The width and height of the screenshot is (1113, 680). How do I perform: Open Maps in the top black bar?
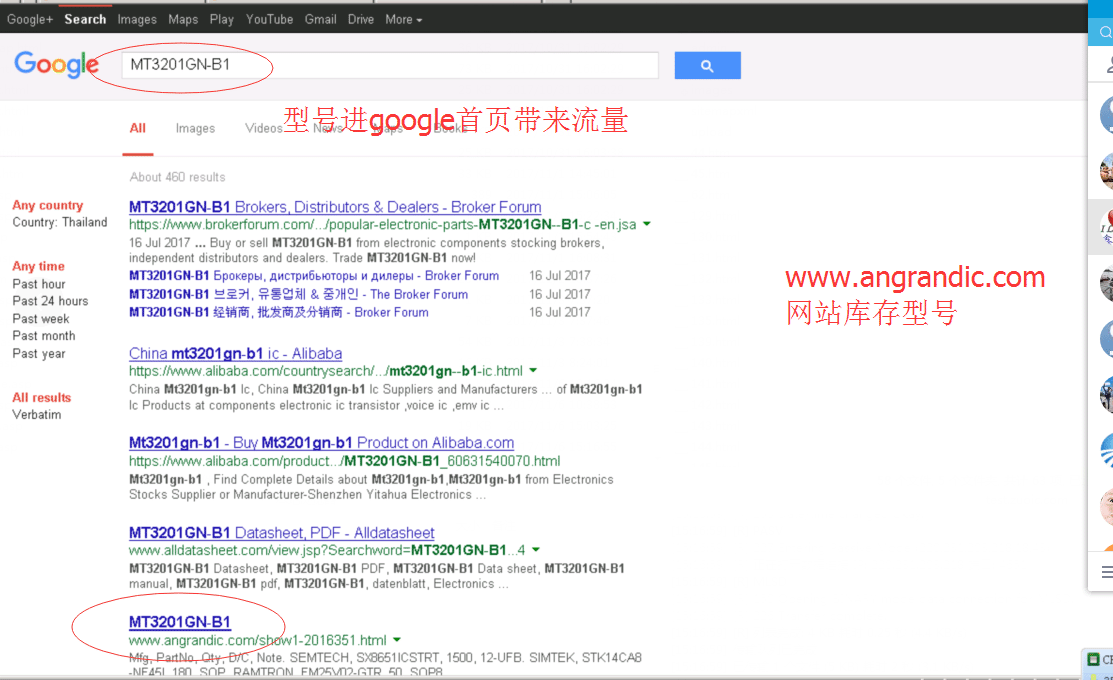[183, 19]
